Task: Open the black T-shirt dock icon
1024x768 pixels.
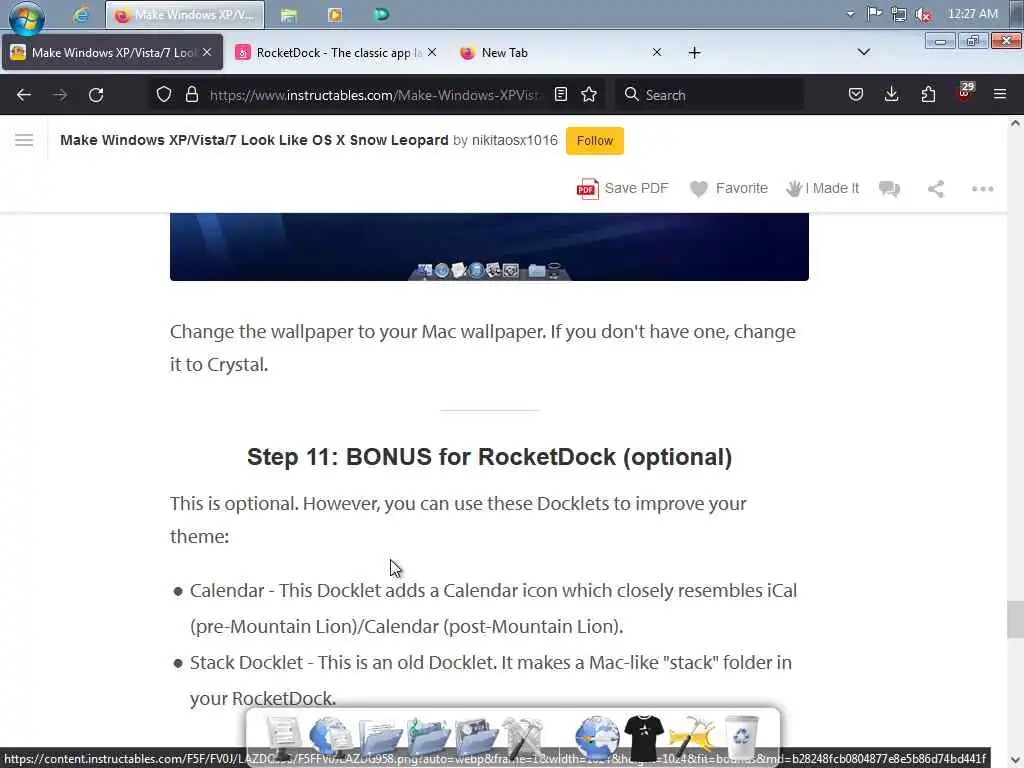Action: click(x=645, y=738)
